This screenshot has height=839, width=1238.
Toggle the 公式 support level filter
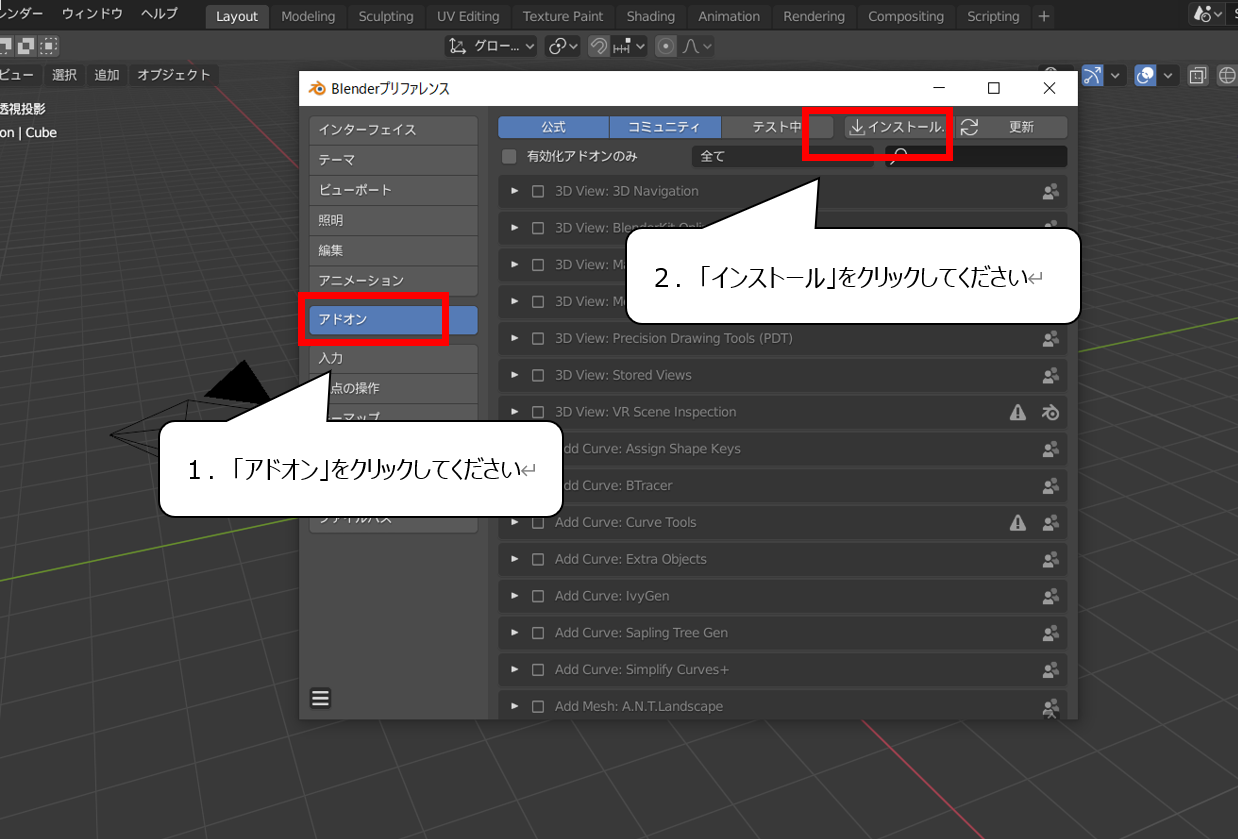click(554, 127)
